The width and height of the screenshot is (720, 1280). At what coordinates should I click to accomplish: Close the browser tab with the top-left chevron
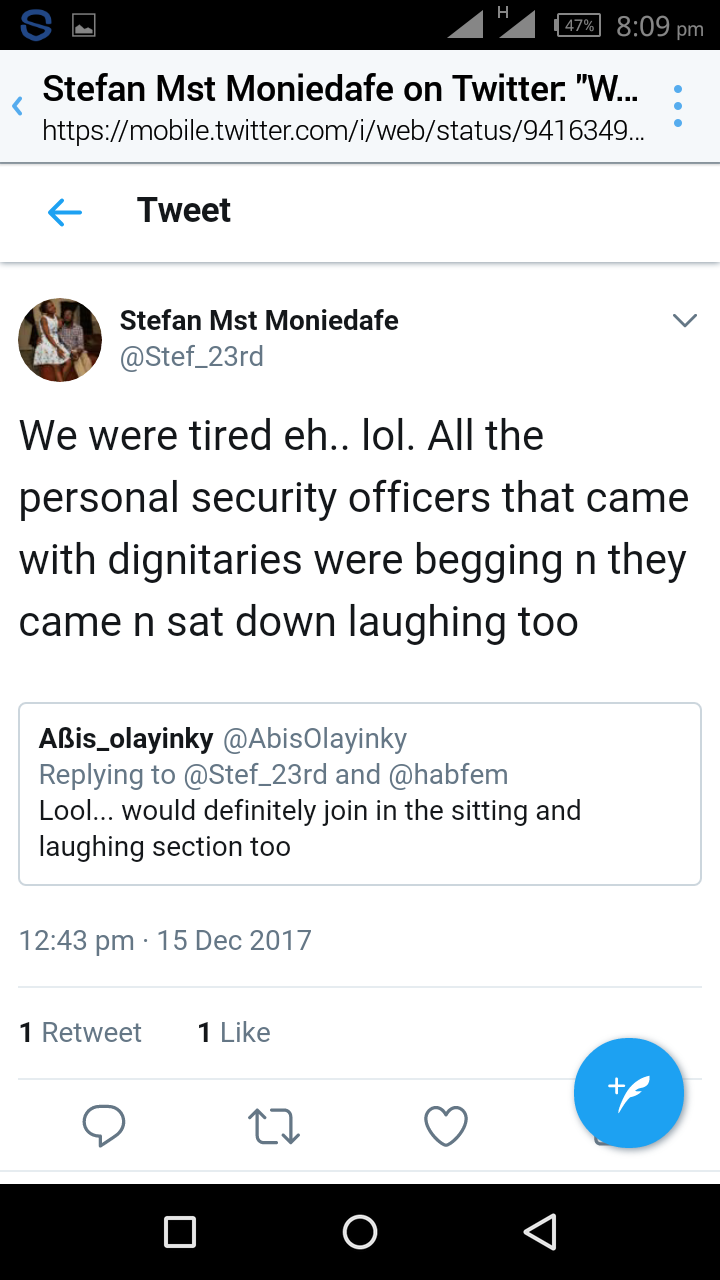[x=17, y=106]
